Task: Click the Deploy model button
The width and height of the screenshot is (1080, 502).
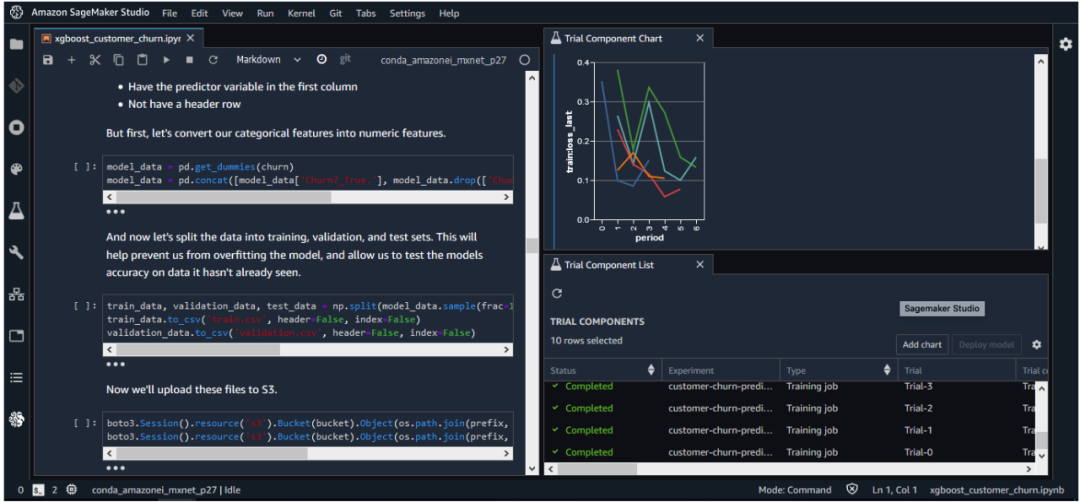Action: point(986,344)
